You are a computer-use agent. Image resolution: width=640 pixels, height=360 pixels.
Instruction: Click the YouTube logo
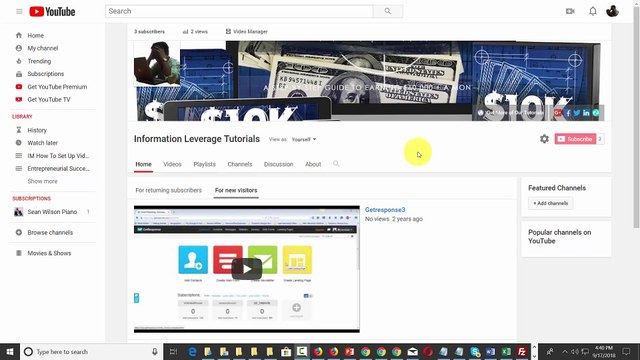tap(52, 11)
